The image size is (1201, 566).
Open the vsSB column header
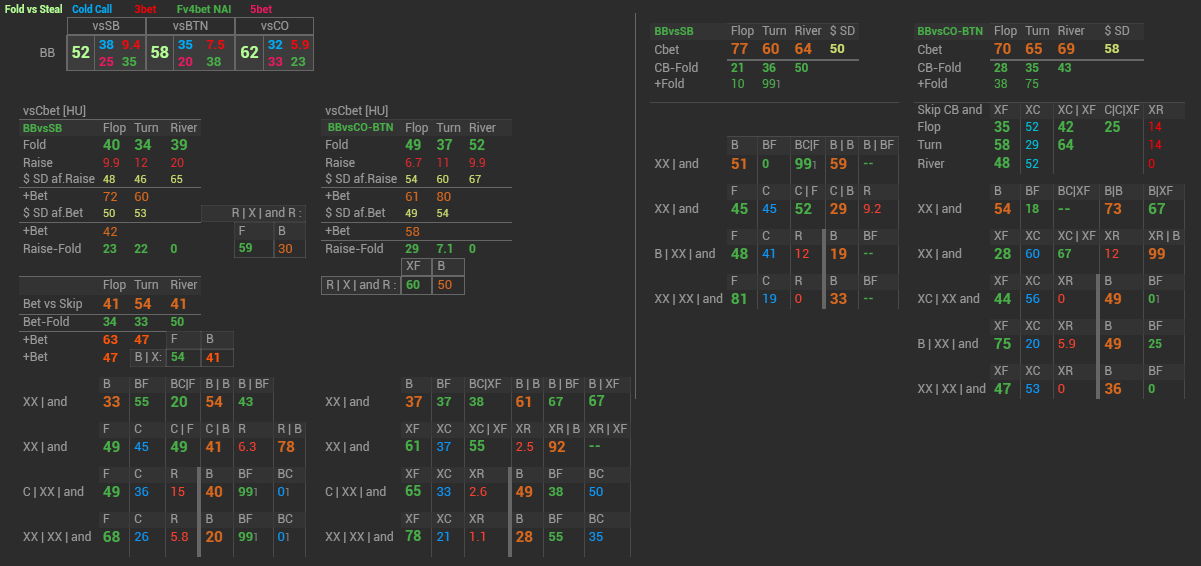(x=106, y=25)
